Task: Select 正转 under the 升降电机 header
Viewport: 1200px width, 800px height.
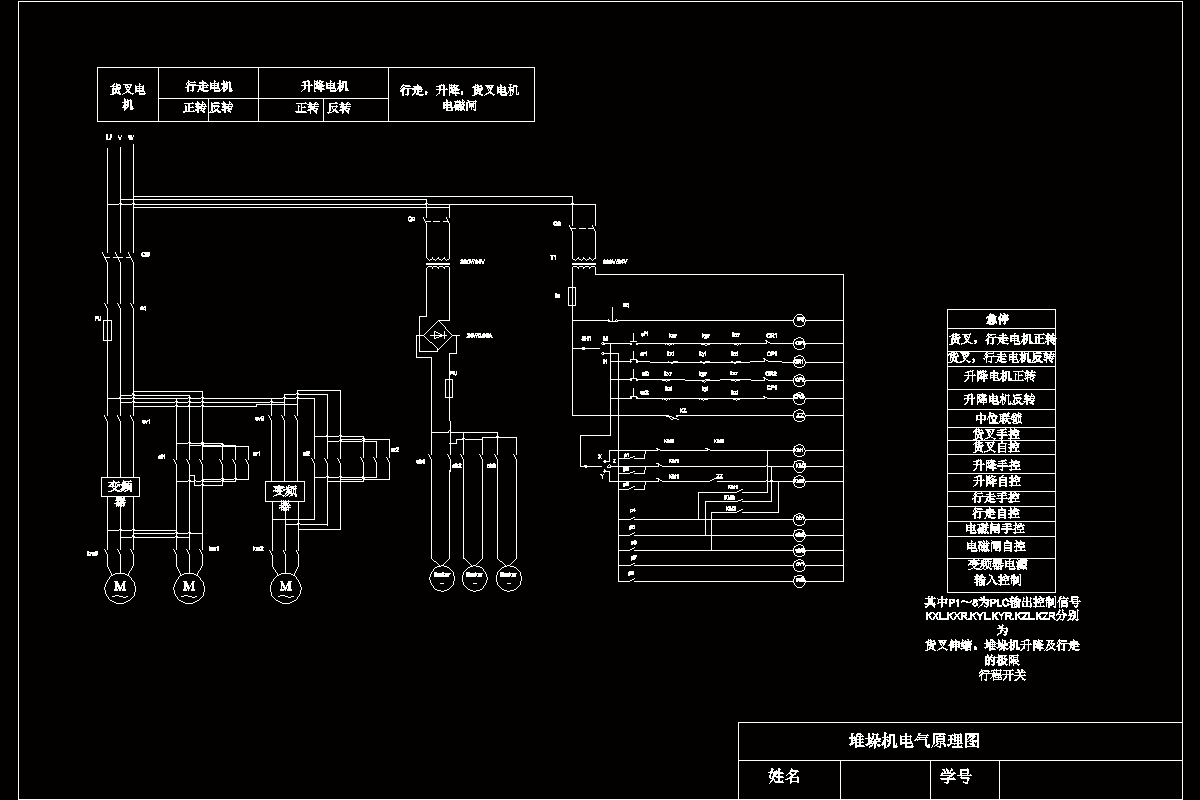Action: click(x=307, y=108)
